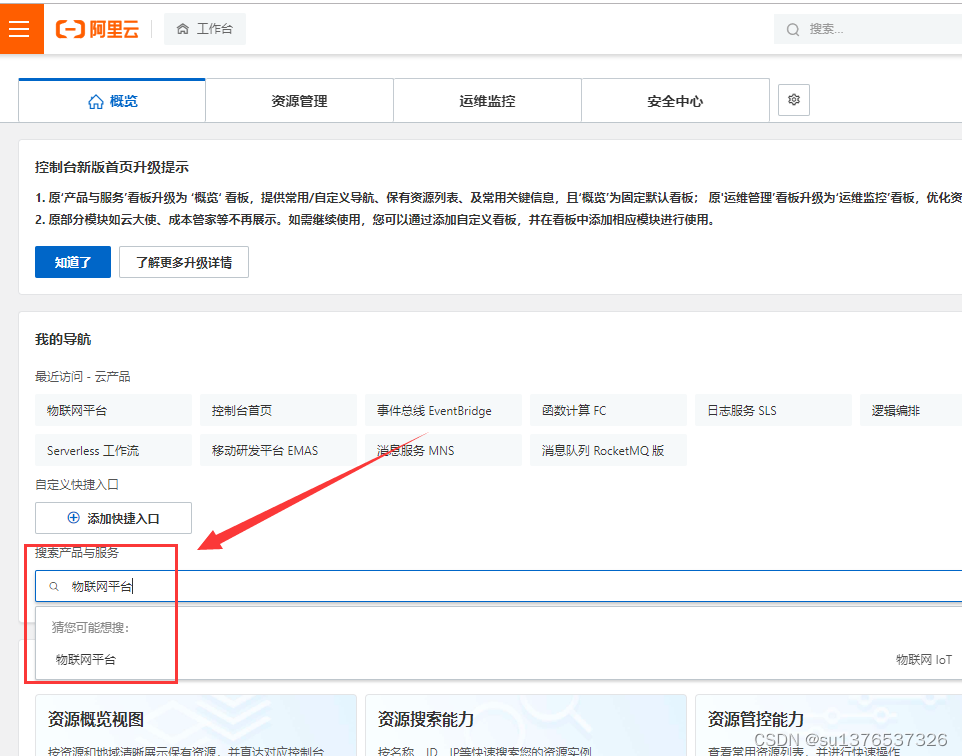The image size is (962, 756).
Task: Open the 资源概览视图 card
Action: coord(196,725)
